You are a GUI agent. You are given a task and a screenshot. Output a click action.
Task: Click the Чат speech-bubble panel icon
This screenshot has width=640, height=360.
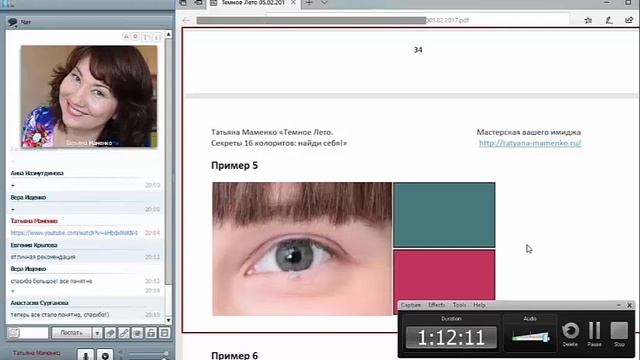[13, 22]
